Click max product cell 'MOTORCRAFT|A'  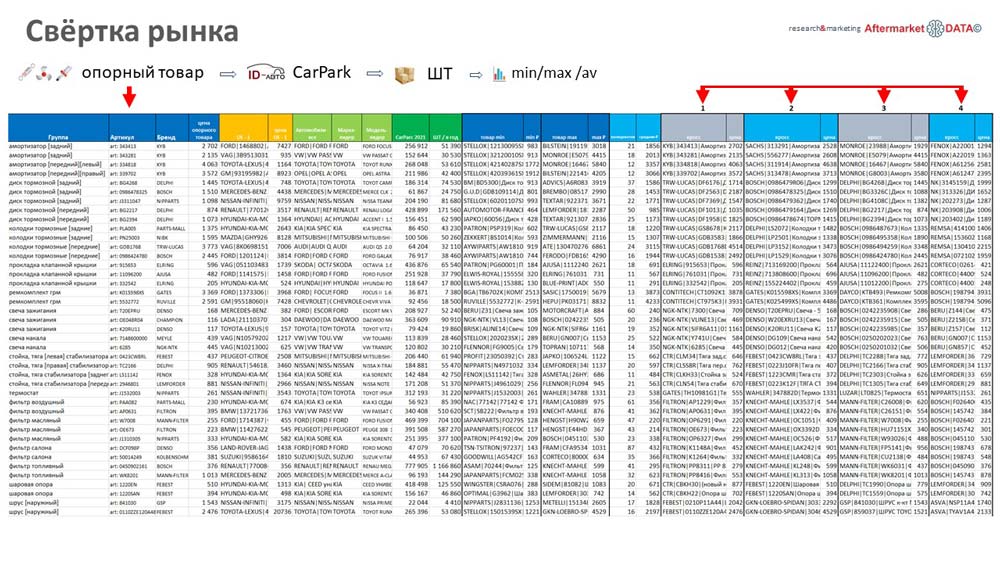pos(565,311)
